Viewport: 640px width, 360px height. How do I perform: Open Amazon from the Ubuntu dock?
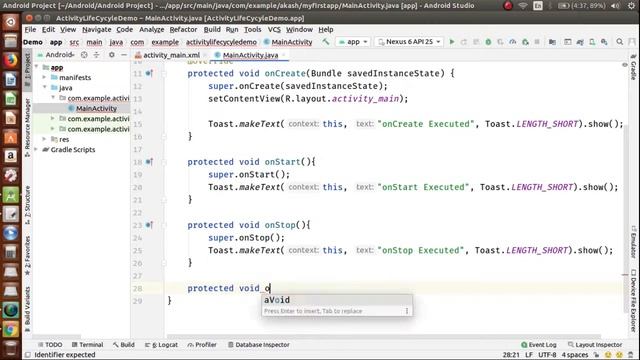pyautogui.click(x=11, y=157)
